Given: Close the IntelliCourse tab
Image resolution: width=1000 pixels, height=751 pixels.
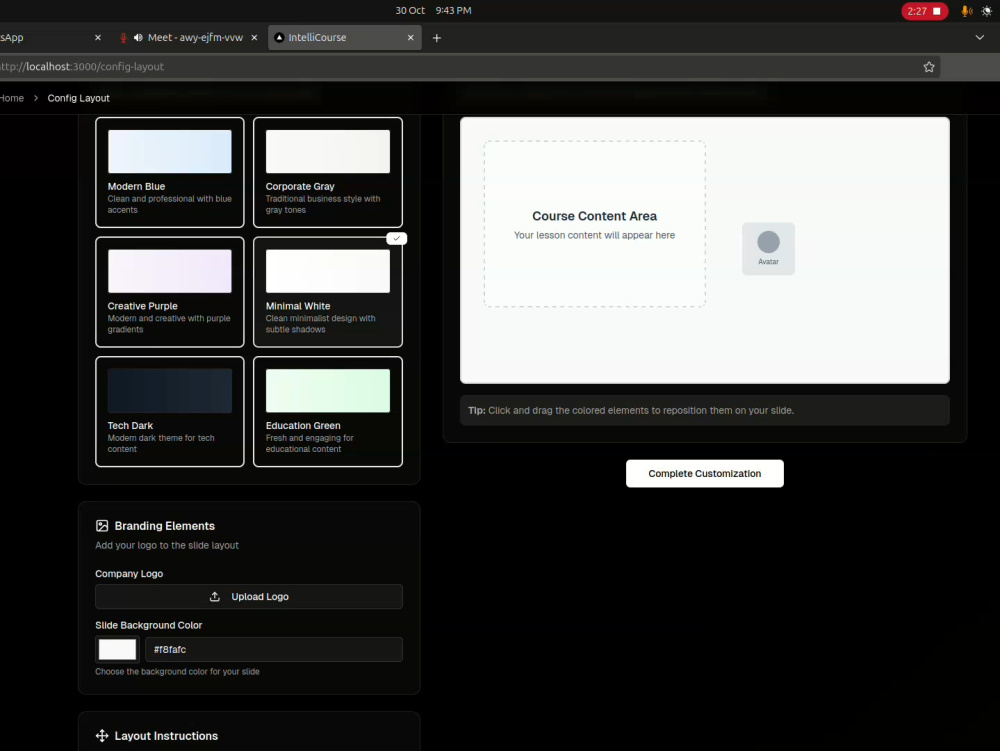Looking at the screenshot, I should (x=411, y=38).
